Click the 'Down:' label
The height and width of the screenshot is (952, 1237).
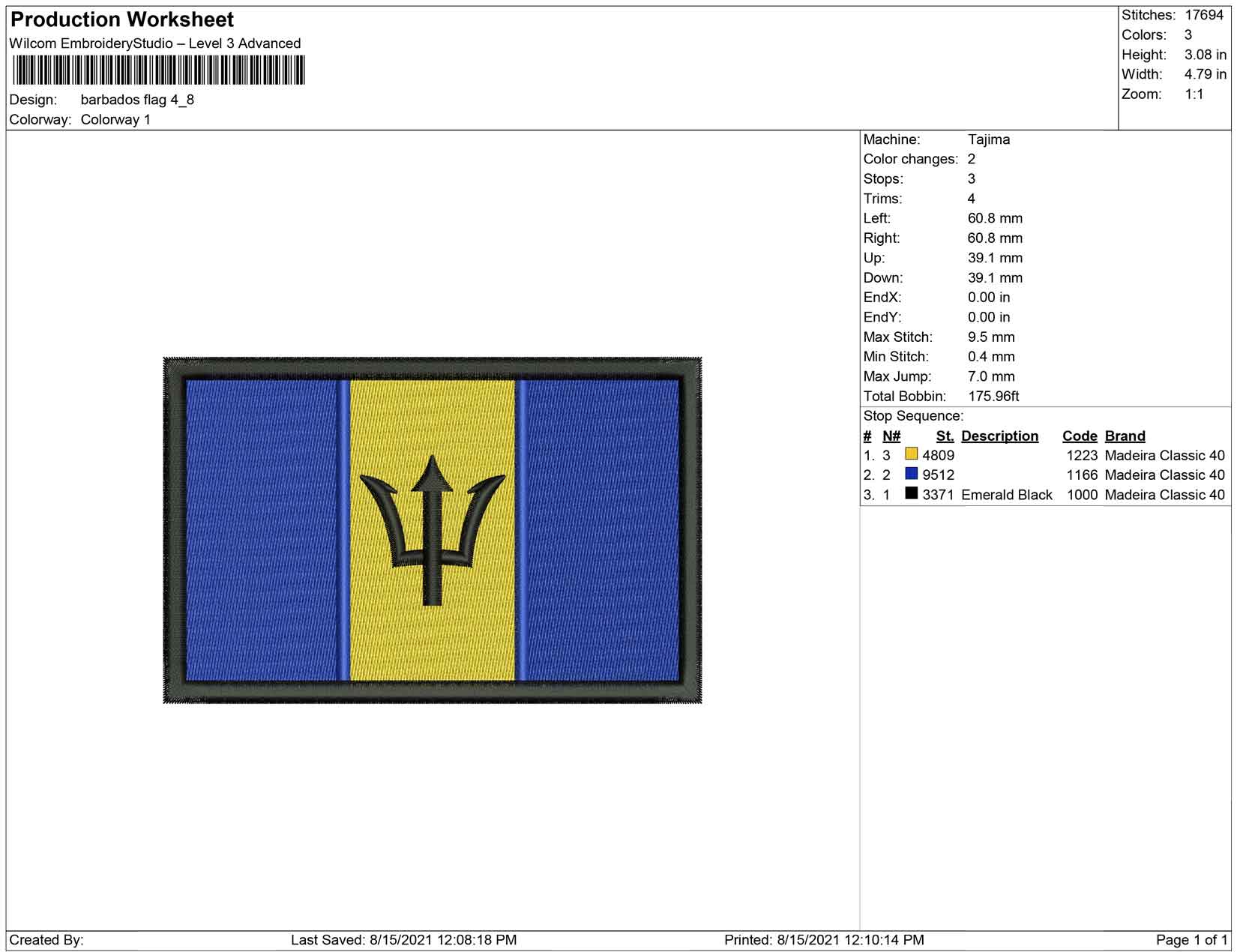click(x=882, y=278)
